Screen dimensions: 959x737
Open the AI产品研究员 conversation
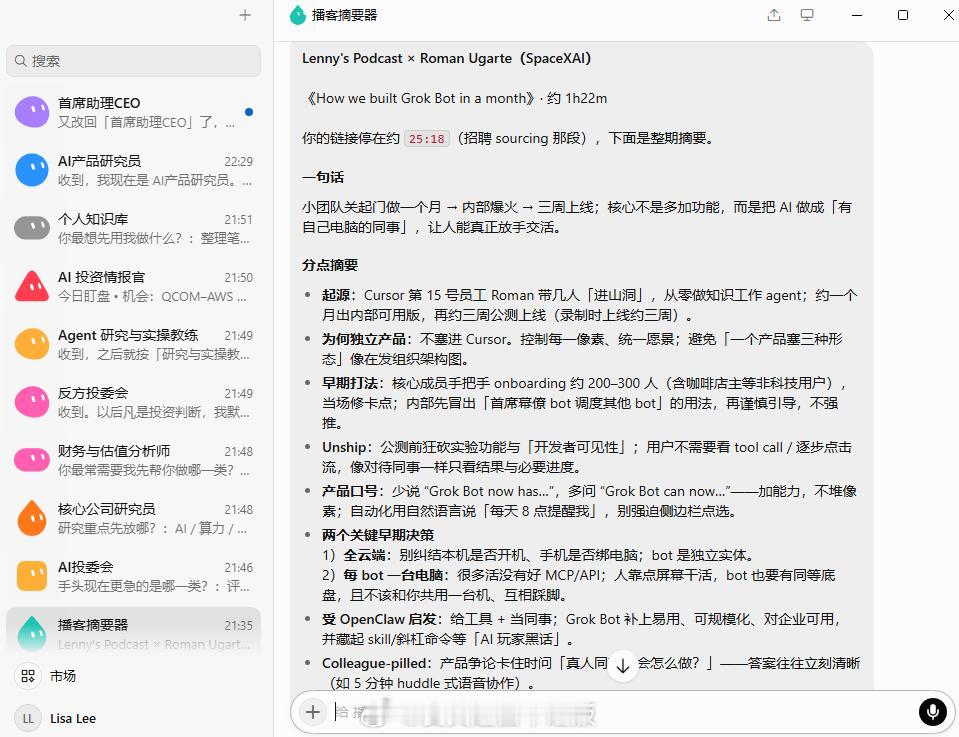(x=133, y=170)
